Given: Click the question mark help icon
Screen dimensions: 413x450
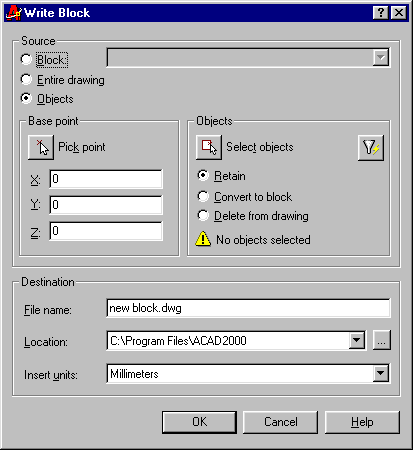Looking at the screenshot, I should coord(381,13).
